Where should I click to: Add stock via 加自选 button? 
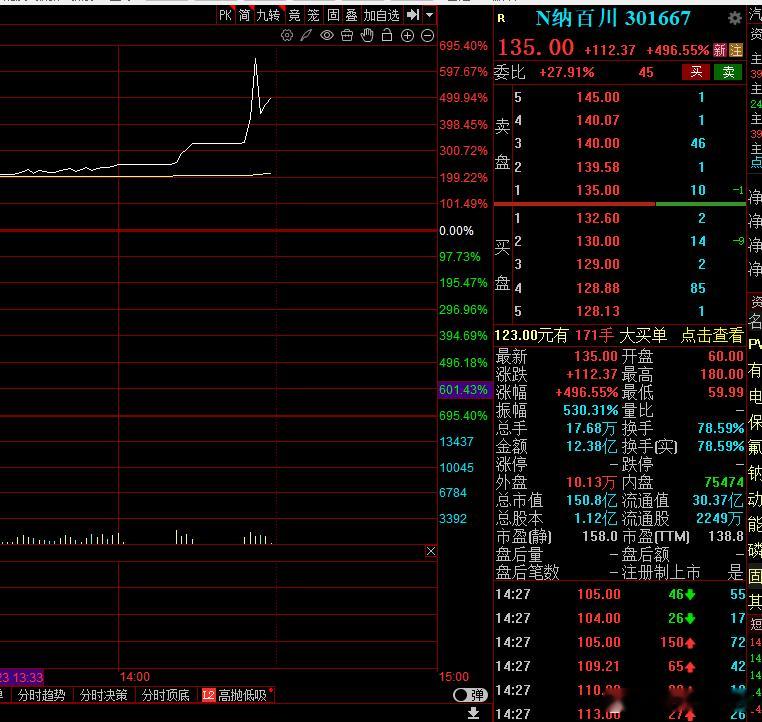(381, 16)
